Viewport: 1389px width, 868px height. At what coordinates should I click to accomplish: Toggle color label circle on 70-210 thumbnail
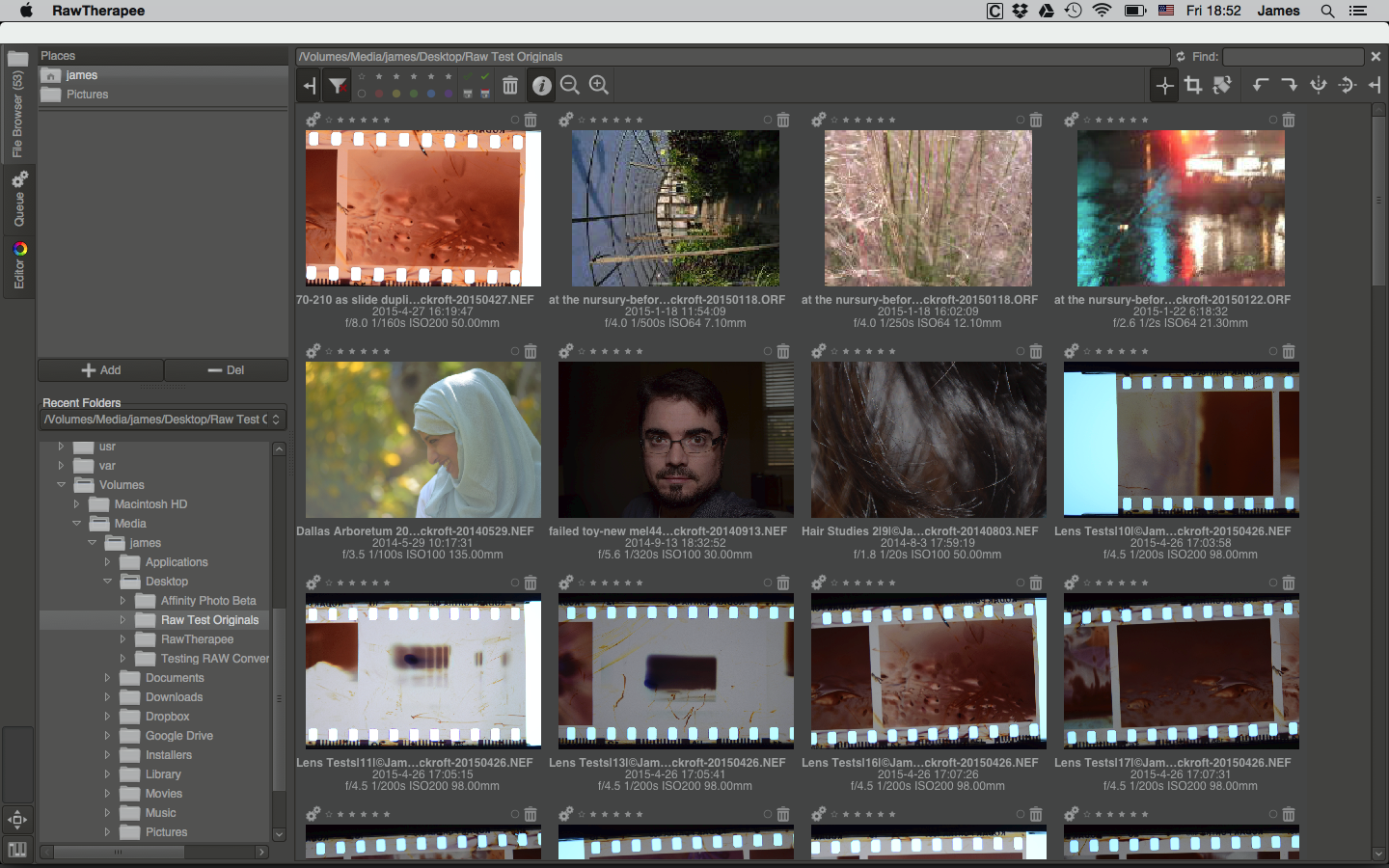[x=515, y=121]
